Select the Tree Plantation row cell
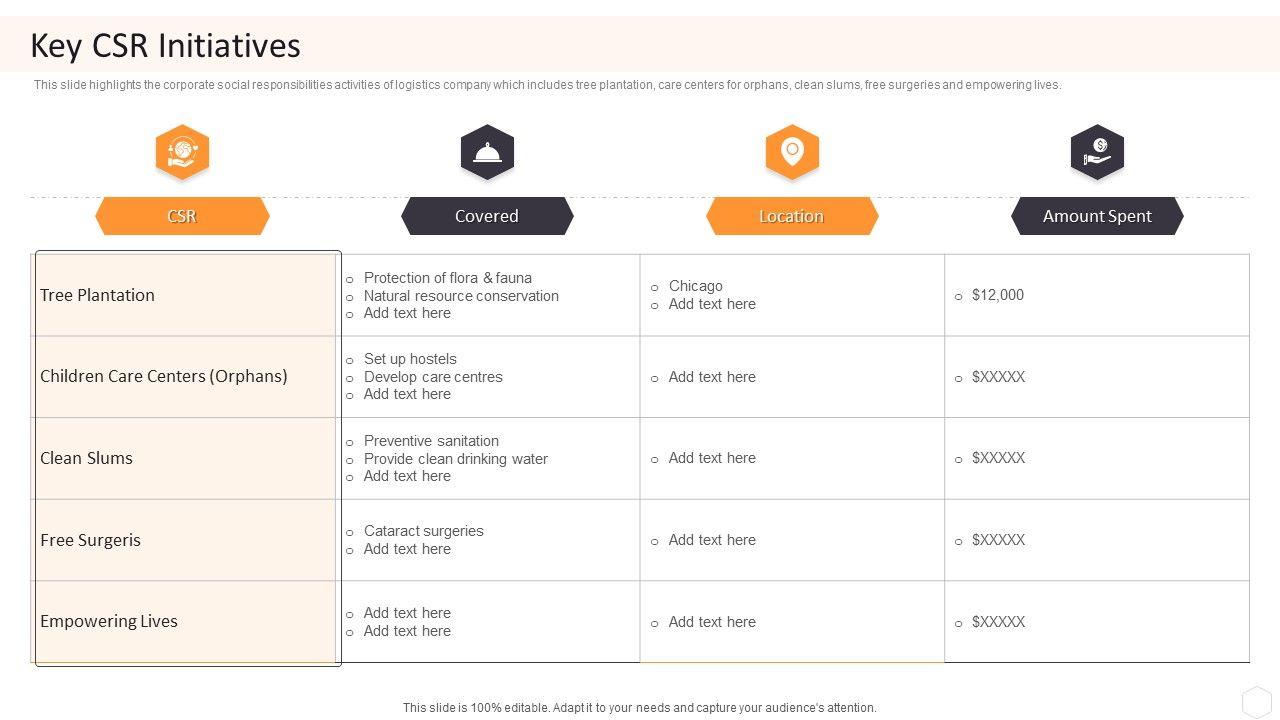The height and width of the screenshot is (720, 1280). (98, 295)
